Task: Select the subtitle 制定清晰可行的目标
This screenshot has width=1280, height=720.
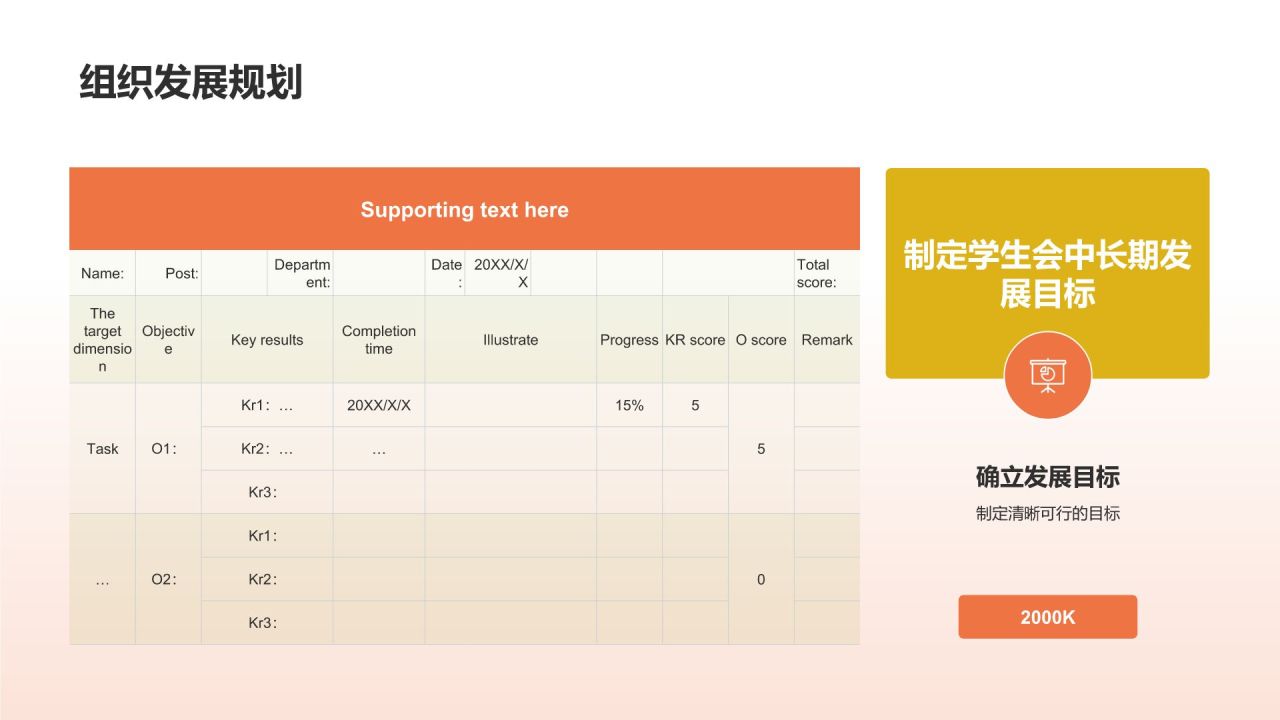Action: point(1047,514)
